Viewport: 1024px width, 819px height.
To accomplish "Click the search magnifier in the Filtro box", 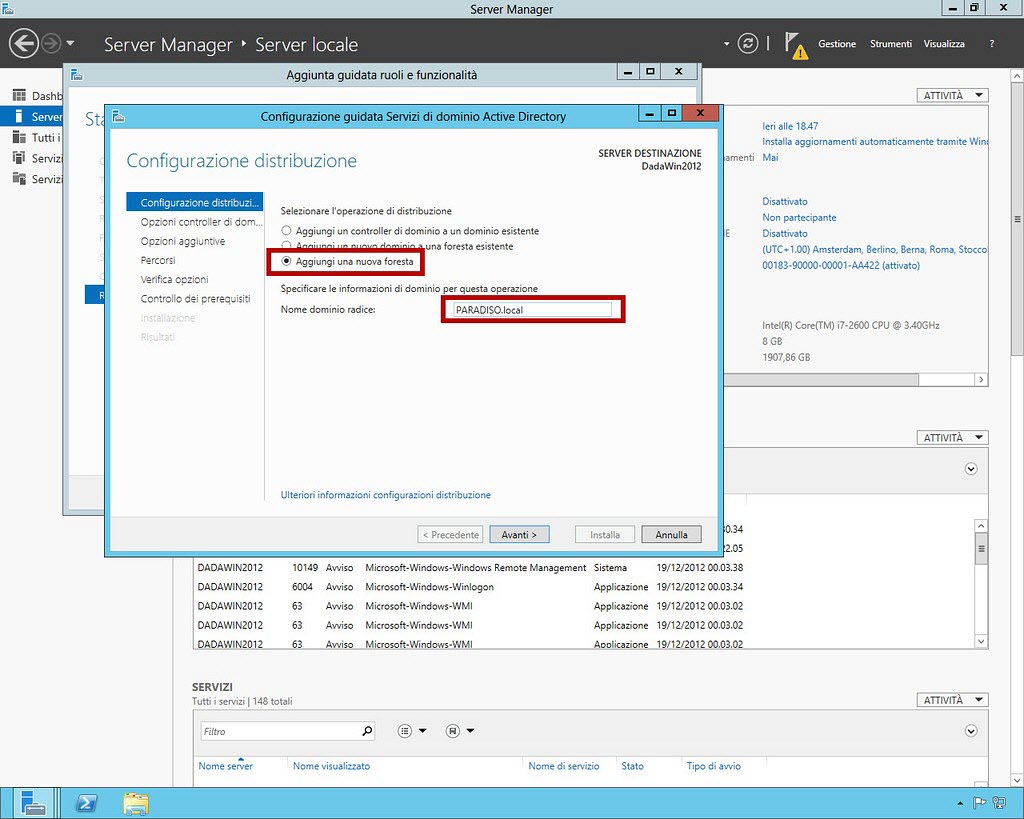I will point(367,731).
